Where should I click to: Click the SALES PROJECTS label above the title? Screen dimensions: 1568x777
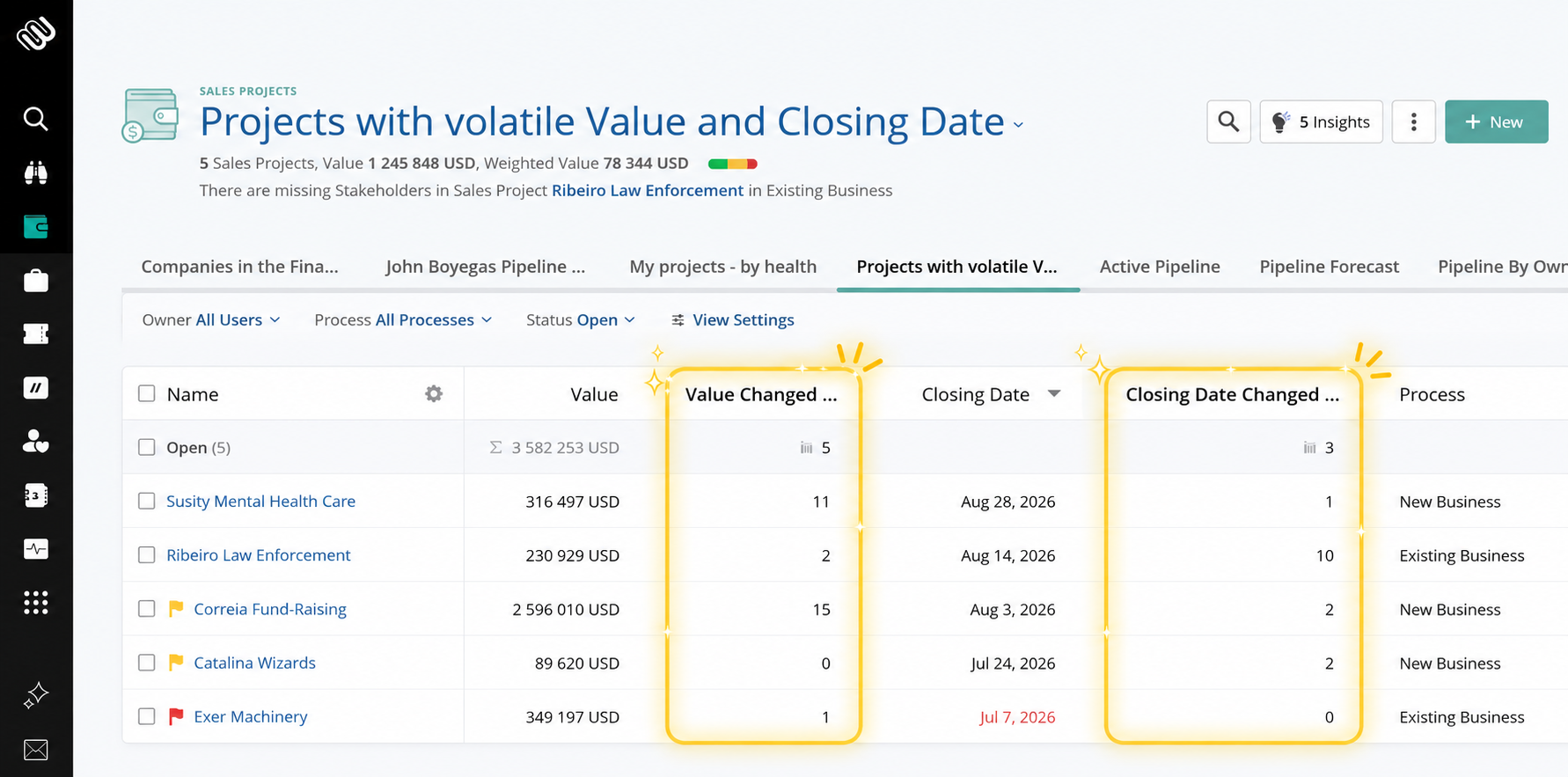(248, 91)
